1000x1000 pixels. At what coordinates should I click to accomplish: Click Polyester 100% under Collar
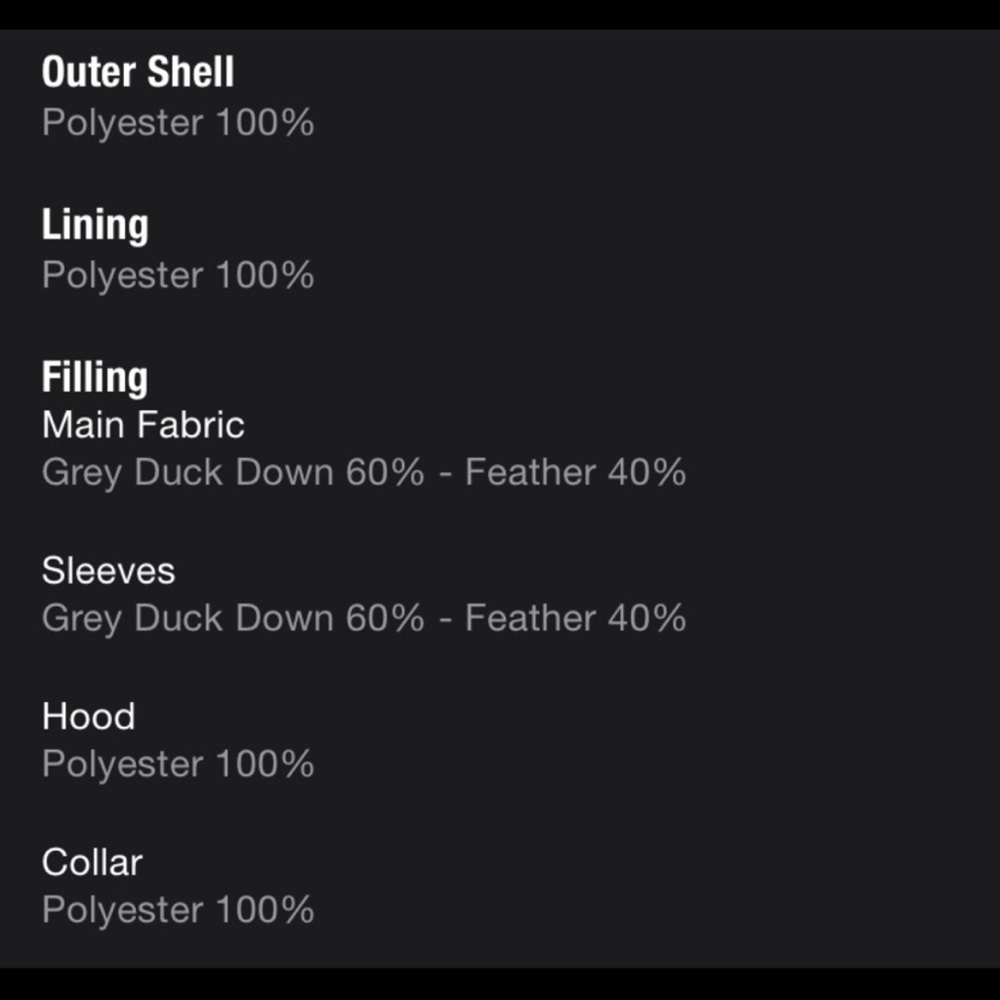[178, 911]
